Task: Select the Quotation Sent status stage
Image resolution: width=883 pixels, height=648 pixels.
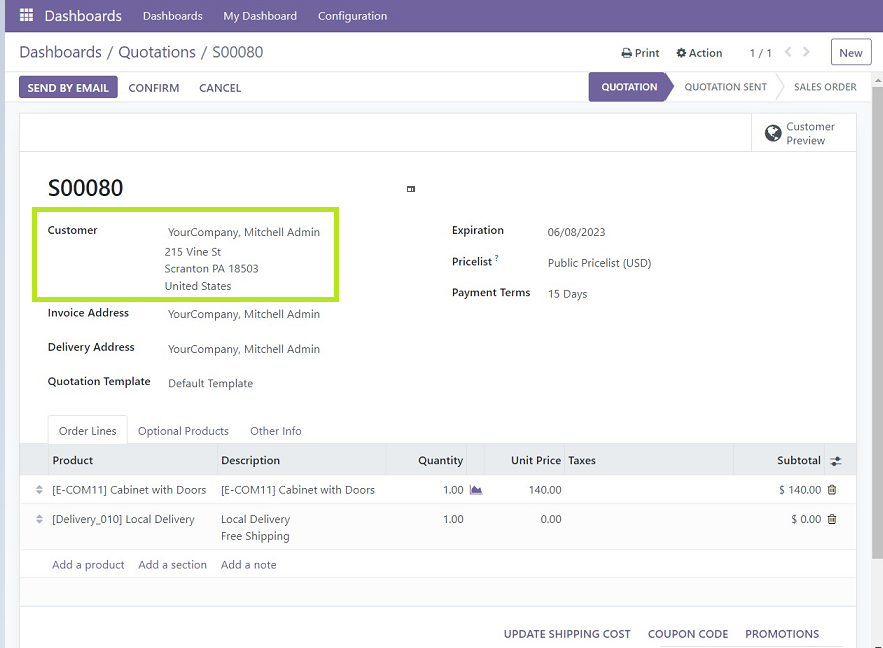Action: coord(725,87)
